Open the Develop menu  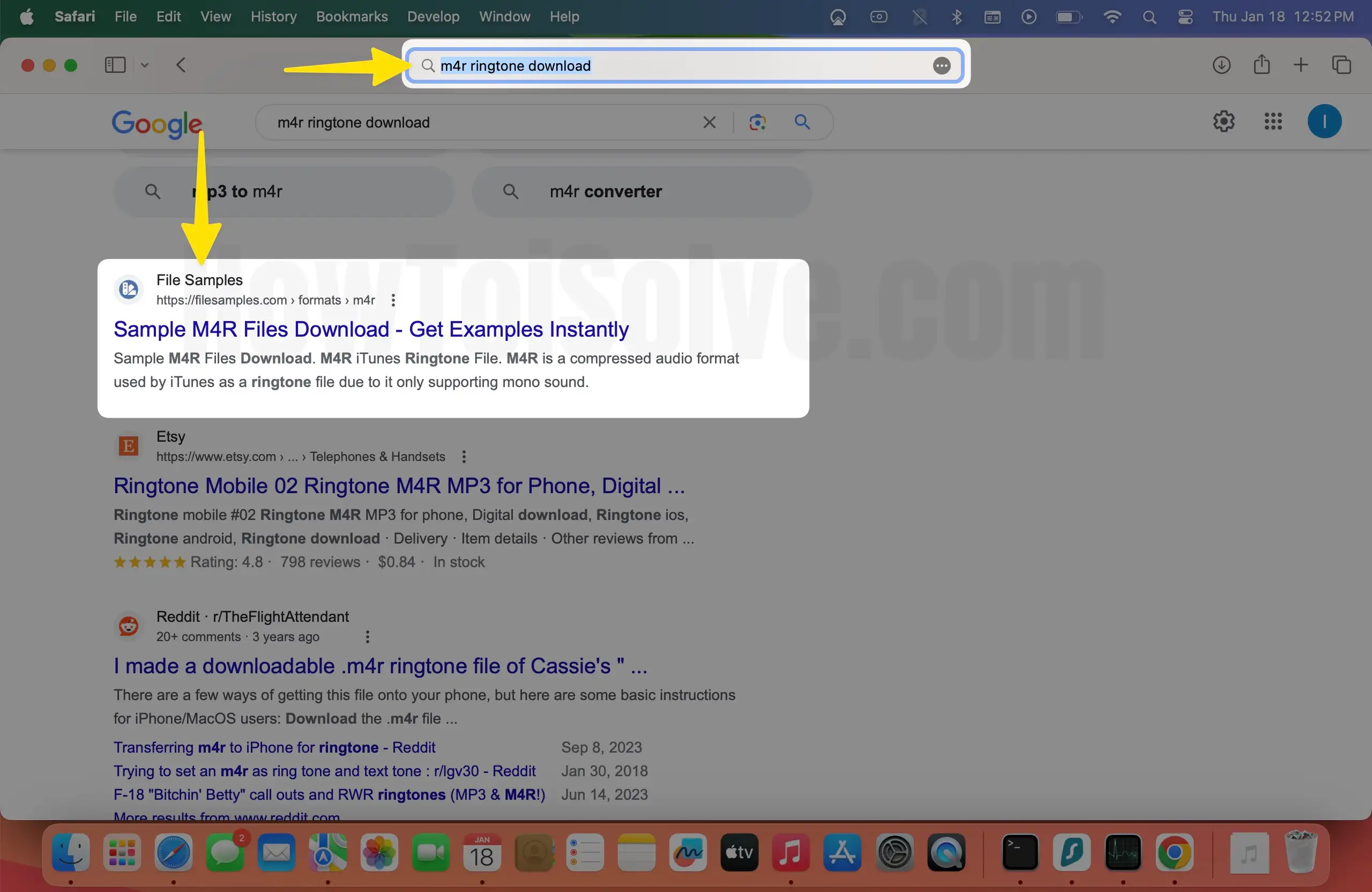point(433,17)
